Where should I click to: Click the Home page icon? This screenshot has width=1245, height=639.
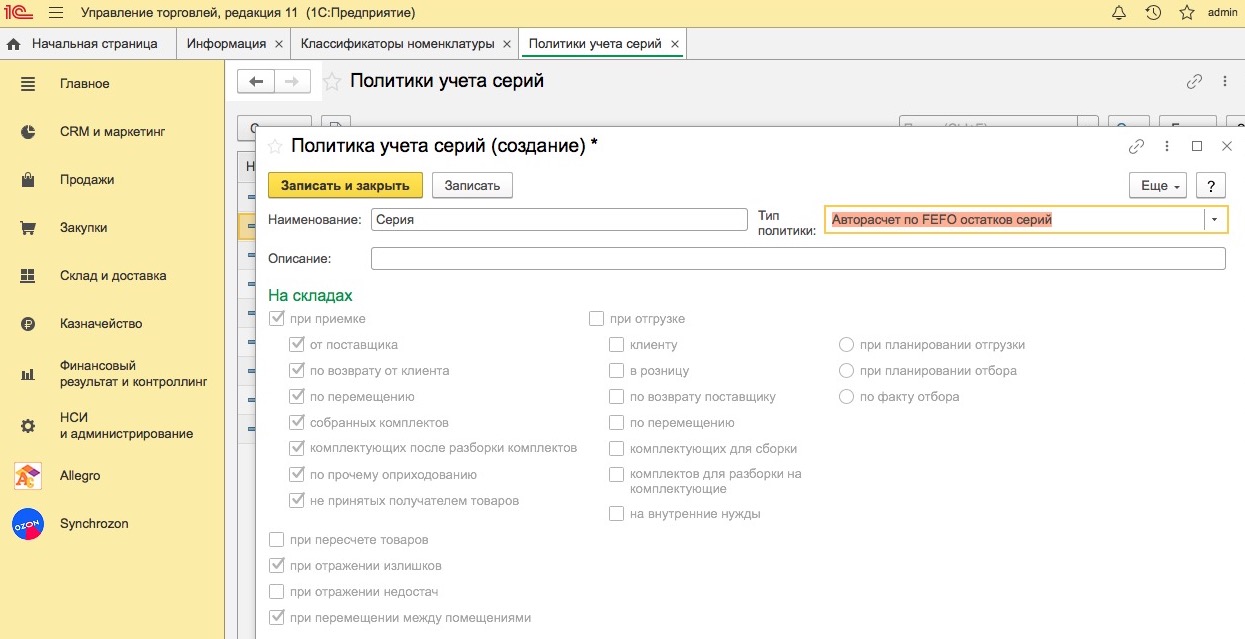(14, 44)
